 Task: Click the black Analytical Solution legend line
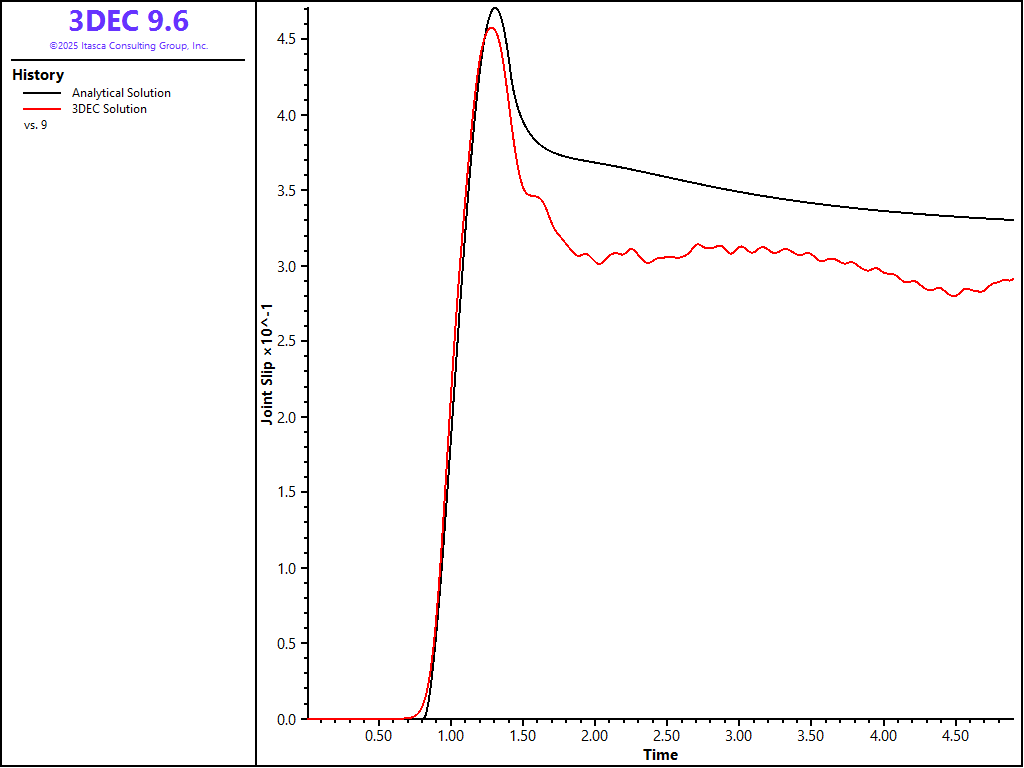coord(42,93)
